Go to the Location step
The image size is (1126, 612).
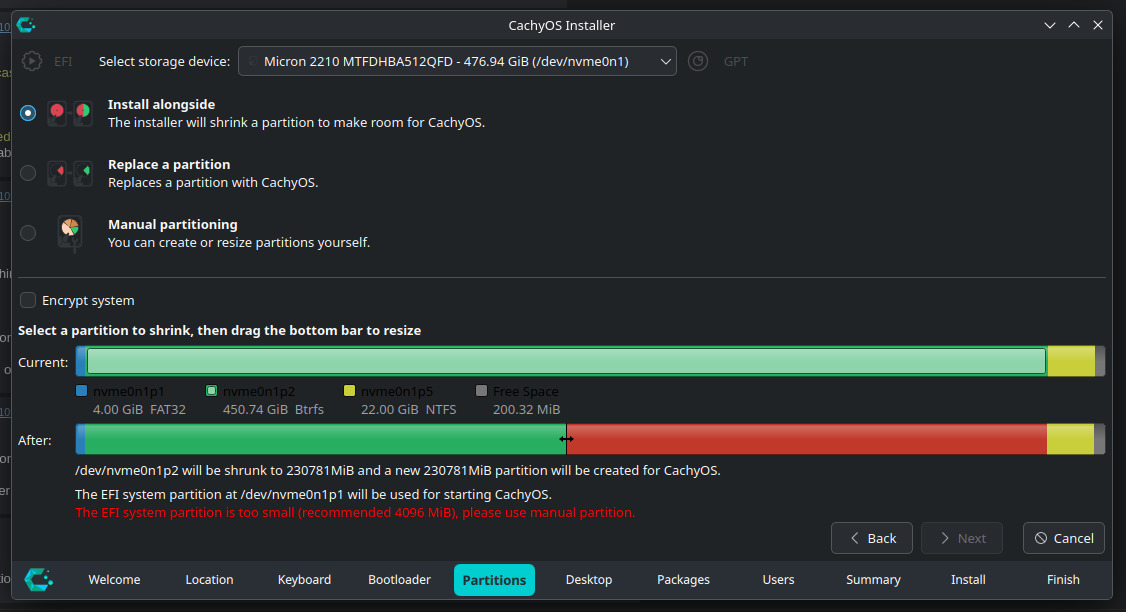point(209,580)
